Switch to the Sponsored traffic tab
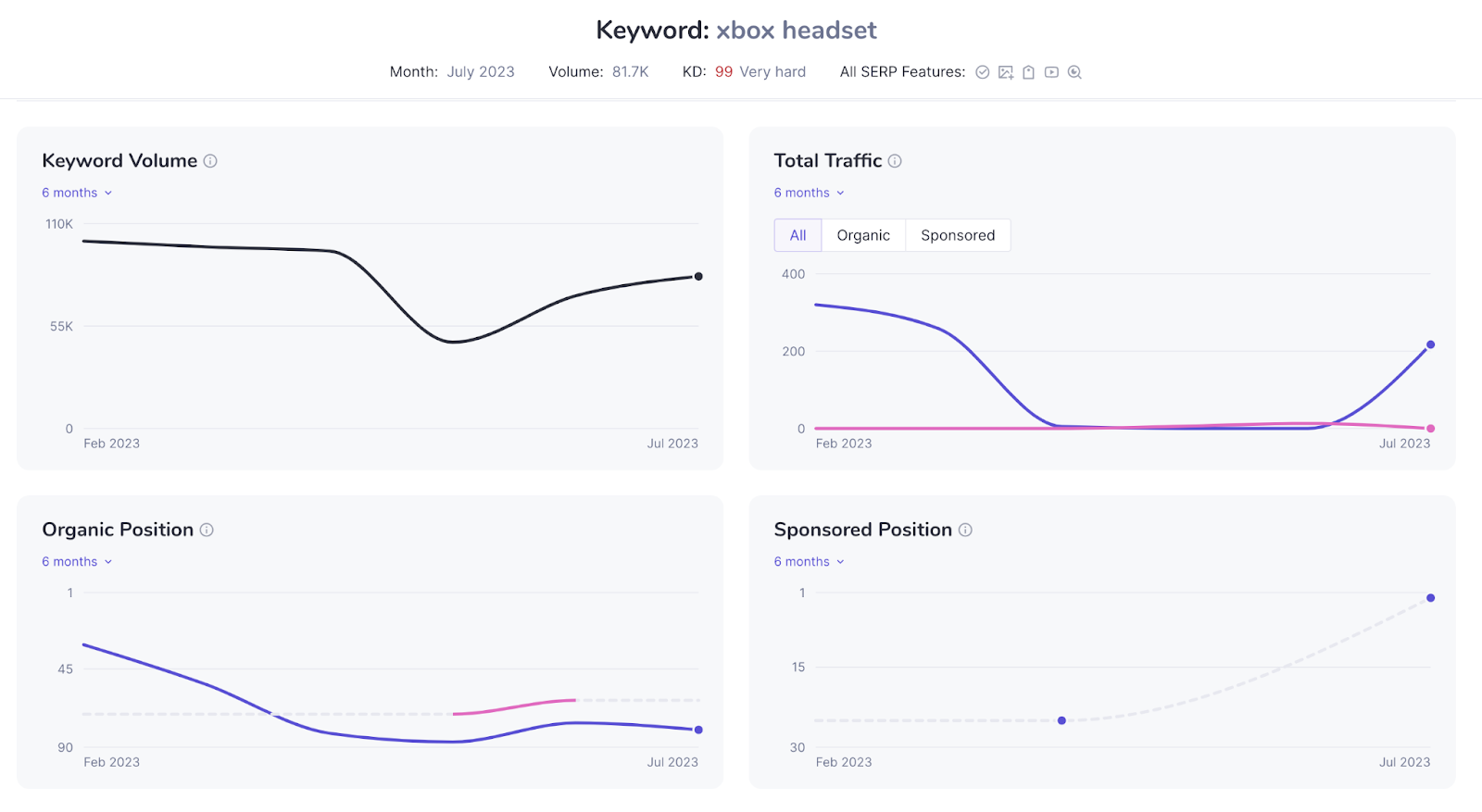 tap(958, 235)
